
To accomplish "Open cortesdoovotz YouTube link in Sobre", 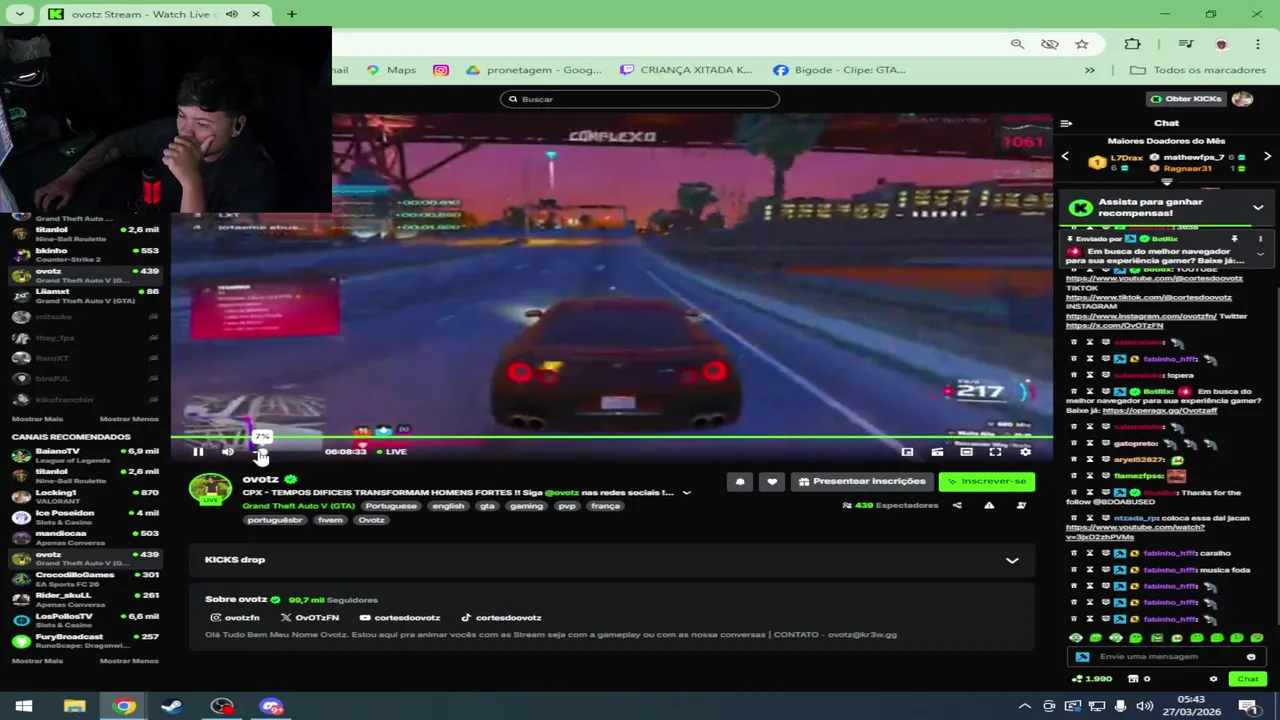I will (400, 618).
